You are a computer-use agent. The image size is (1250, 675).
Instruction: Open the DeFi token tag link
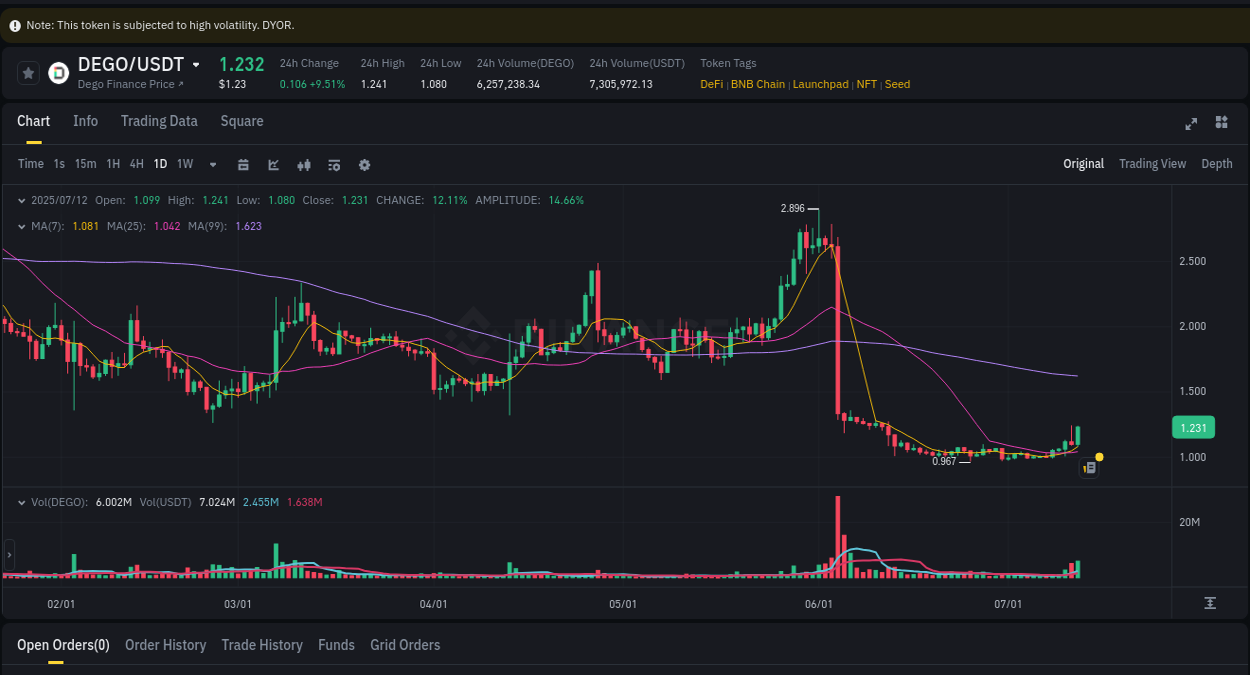click(710, 84)
